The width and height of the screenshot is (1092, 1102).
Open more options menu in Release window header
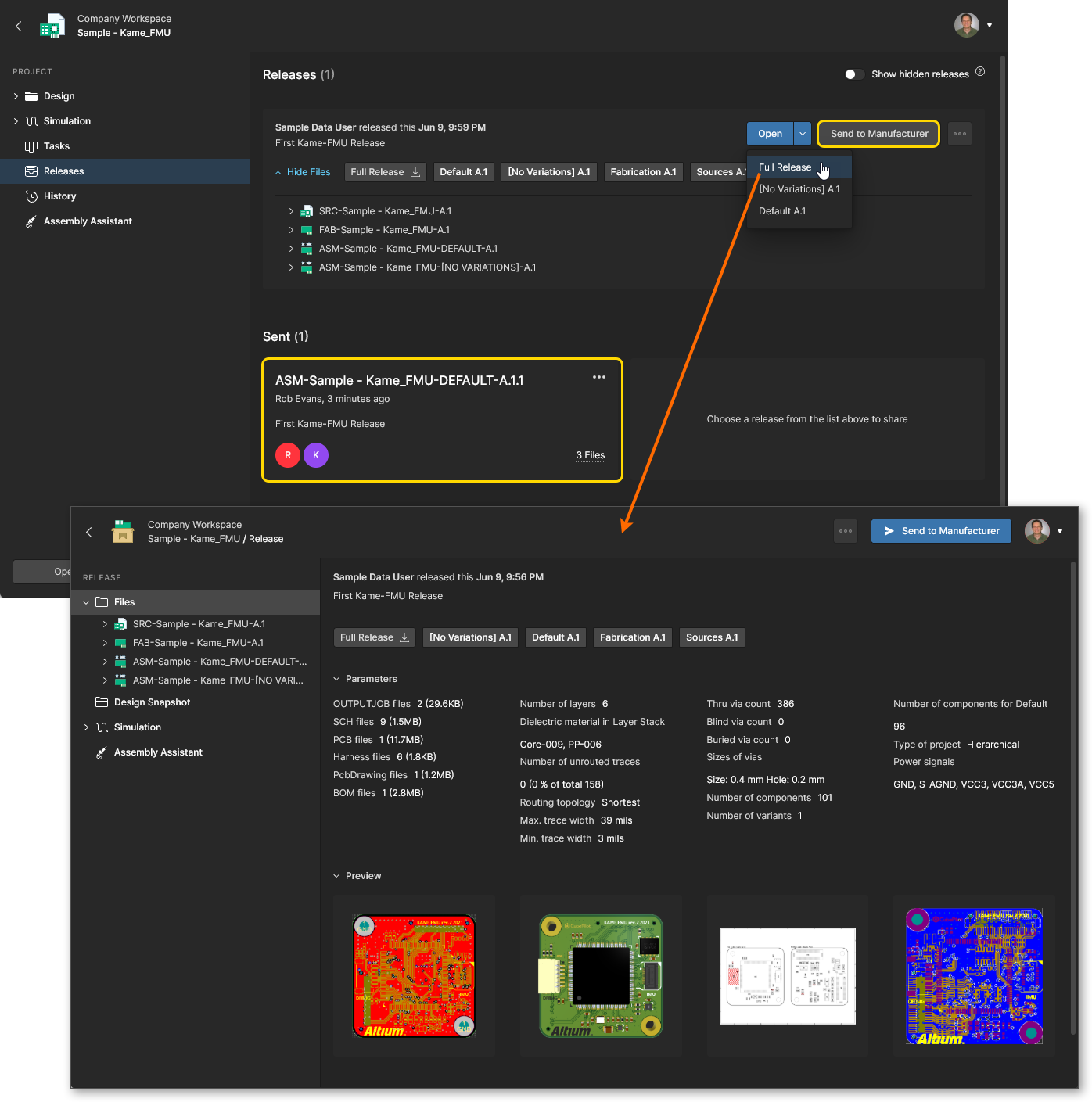pyautogui.click(x=846, y=531)
